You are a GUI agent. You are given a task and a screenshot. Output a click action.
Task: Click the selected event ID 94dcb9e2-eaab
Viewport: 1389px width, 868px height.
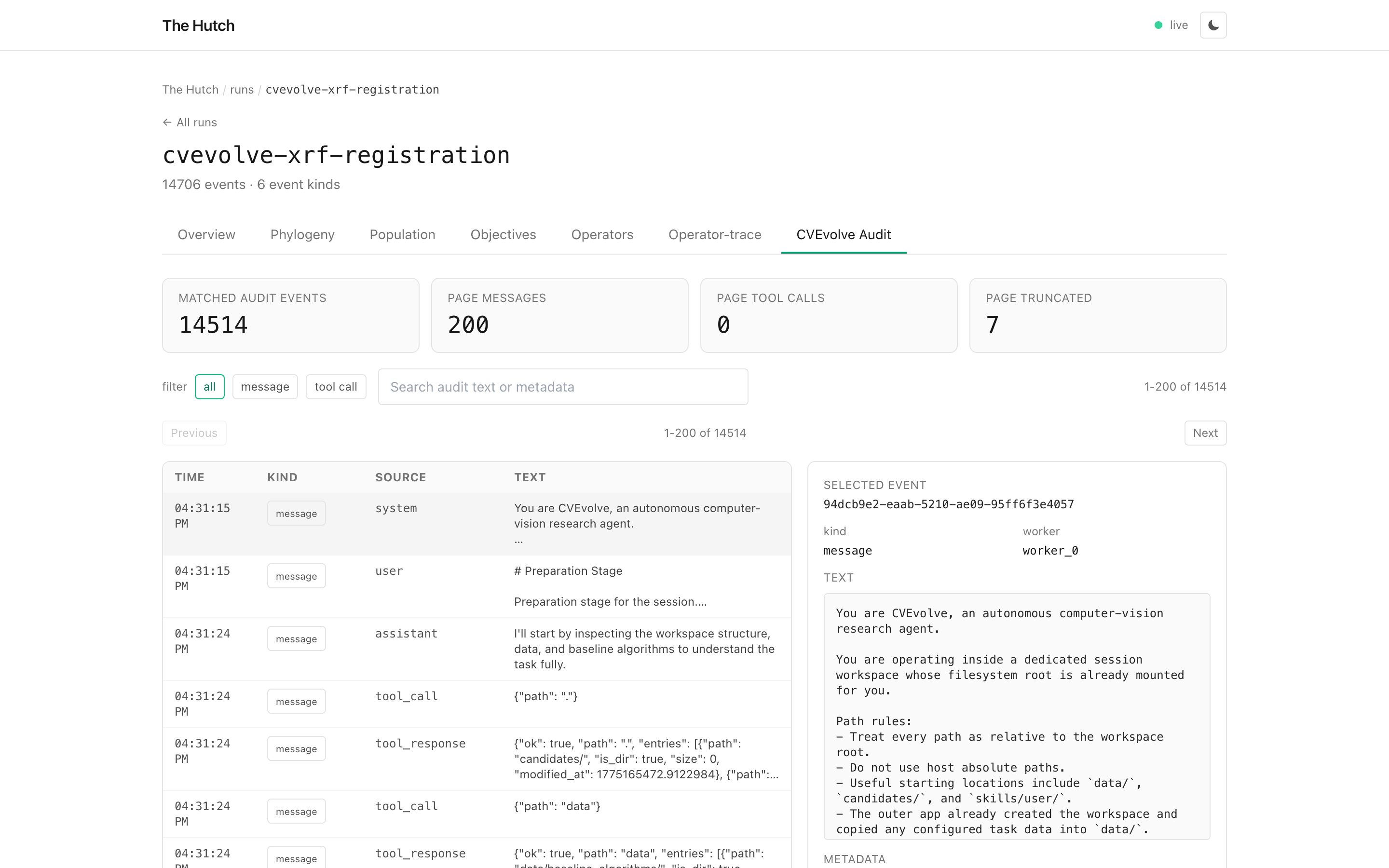tap(948, 504)
